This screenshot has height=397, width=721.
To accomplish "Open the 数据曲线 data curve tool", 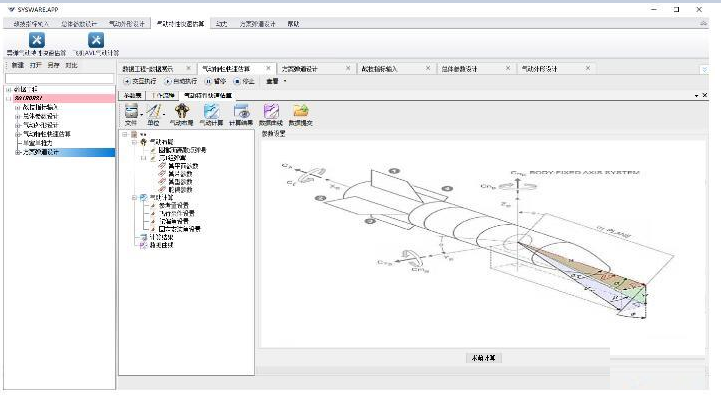I will tap(271, 115).
